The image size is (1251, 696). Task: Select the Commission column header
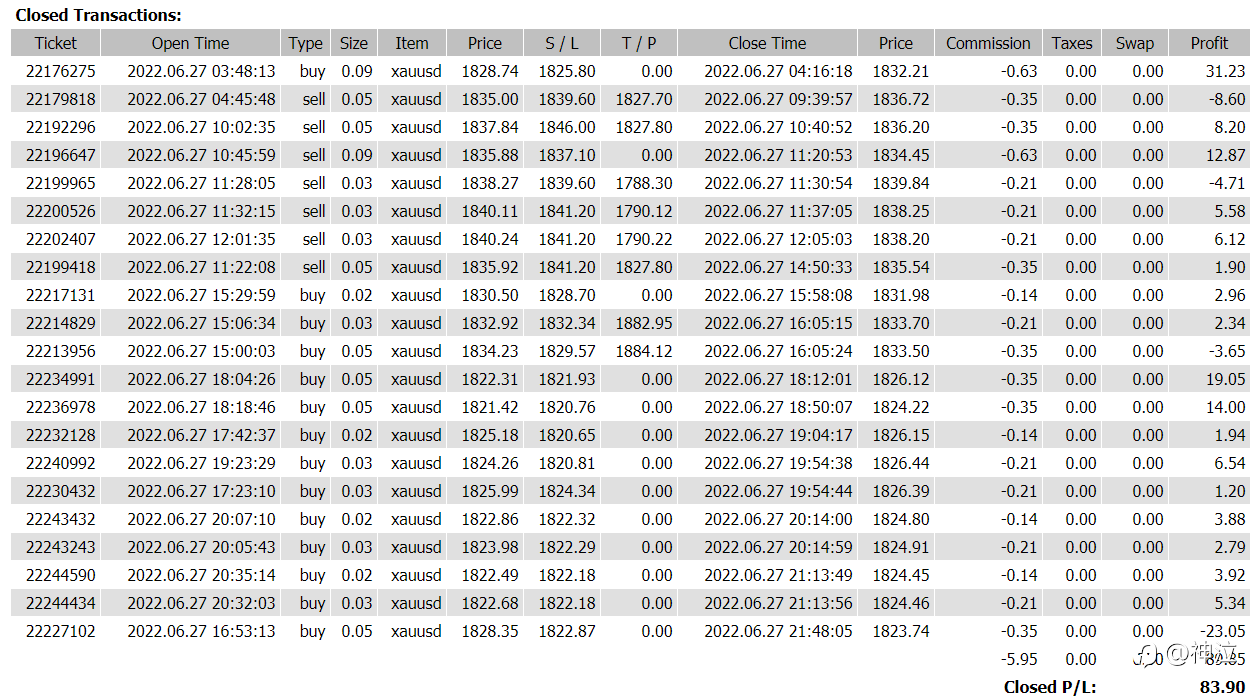pos(988,43)
